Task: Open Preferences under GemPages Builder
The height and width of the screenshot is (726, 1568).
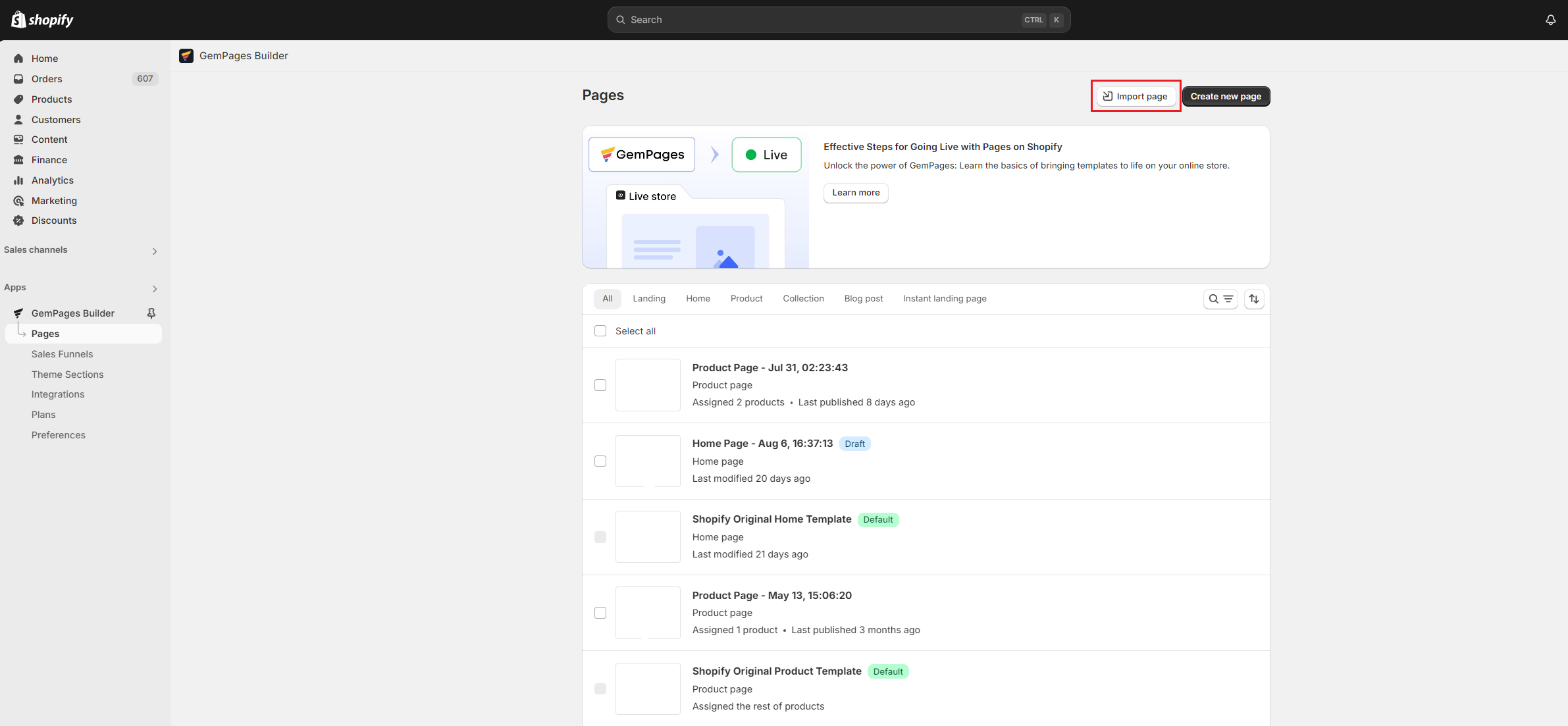Action: point(59,434)
